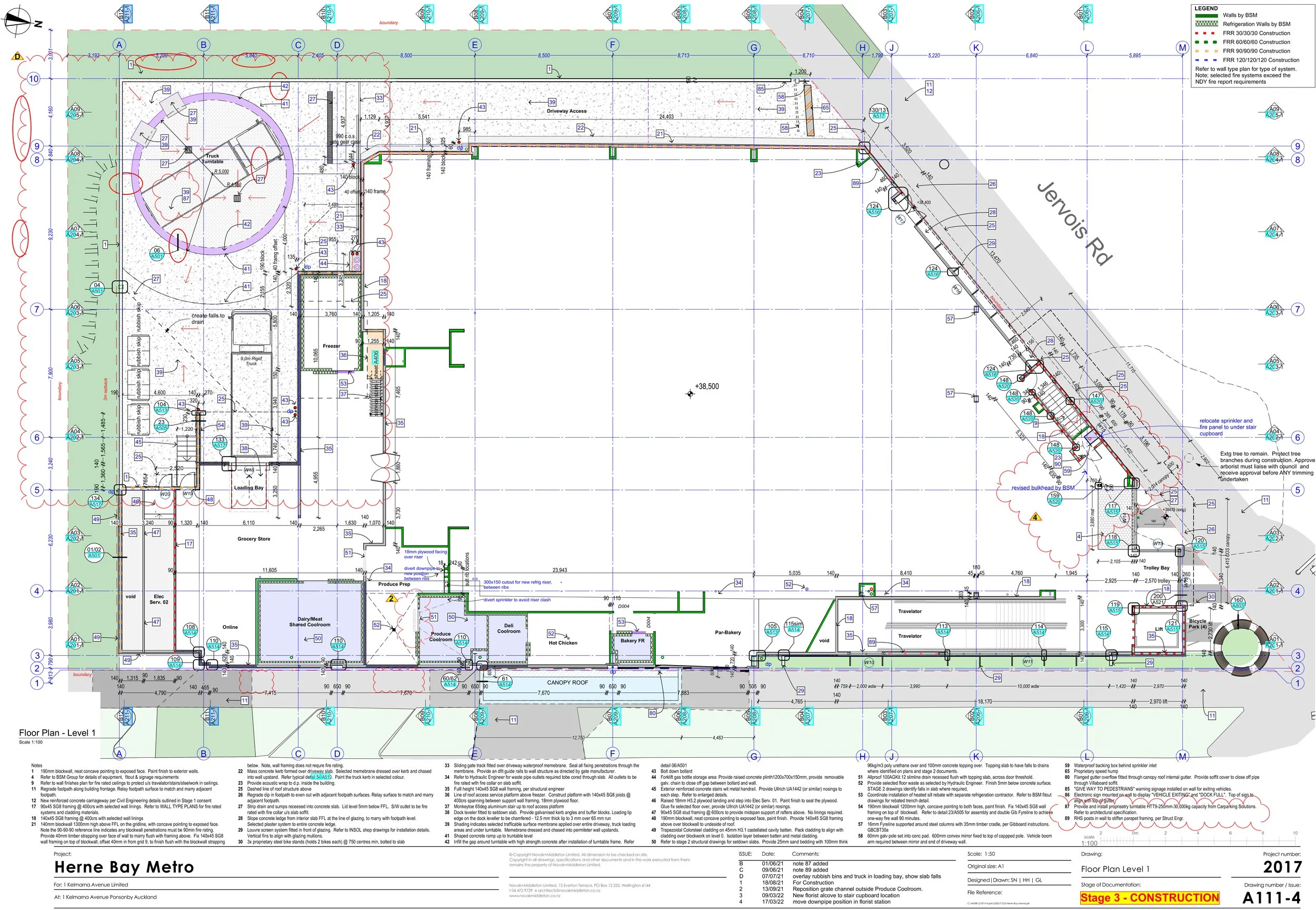Click the yellow revision triangle marked D

[17, 56]
